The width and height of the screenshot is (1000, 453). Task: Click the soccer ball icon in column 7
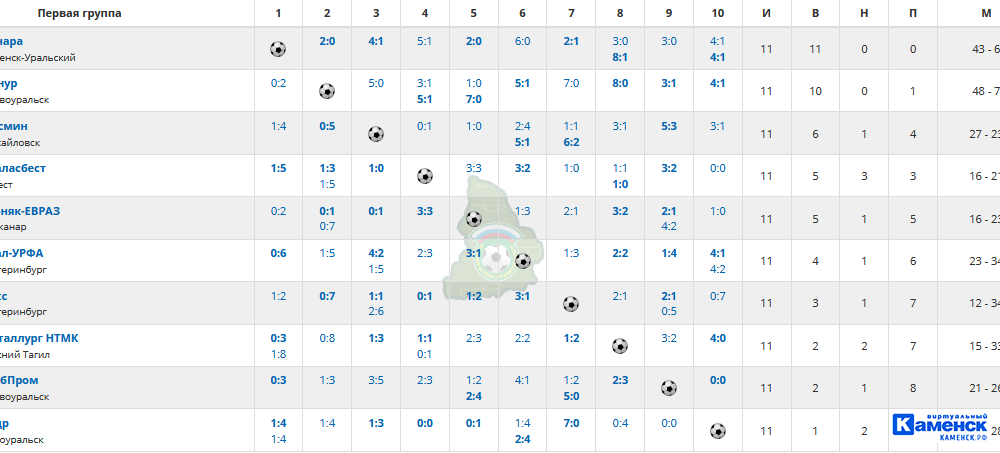571,304
